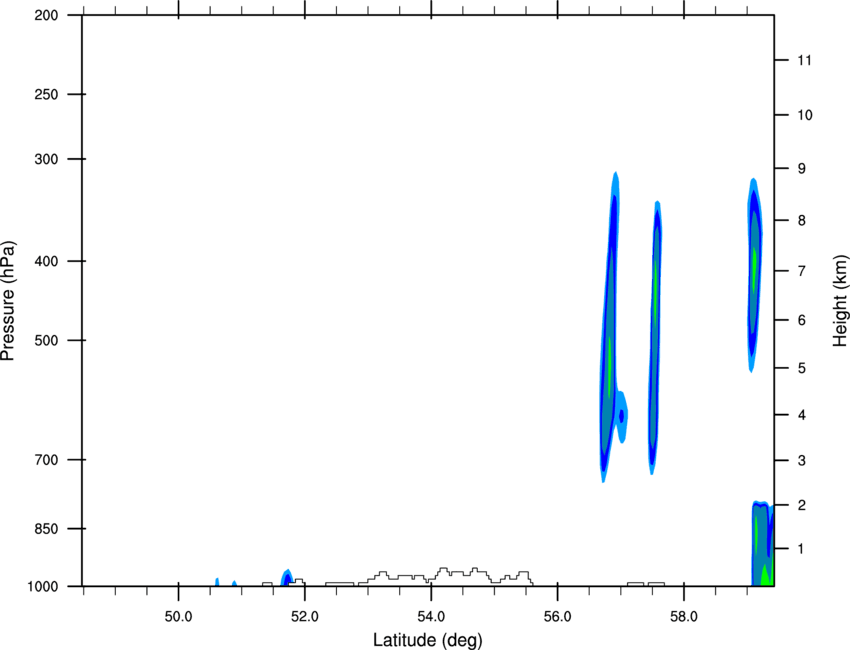Click the low-level contour block below 2 km

point(762,544)
